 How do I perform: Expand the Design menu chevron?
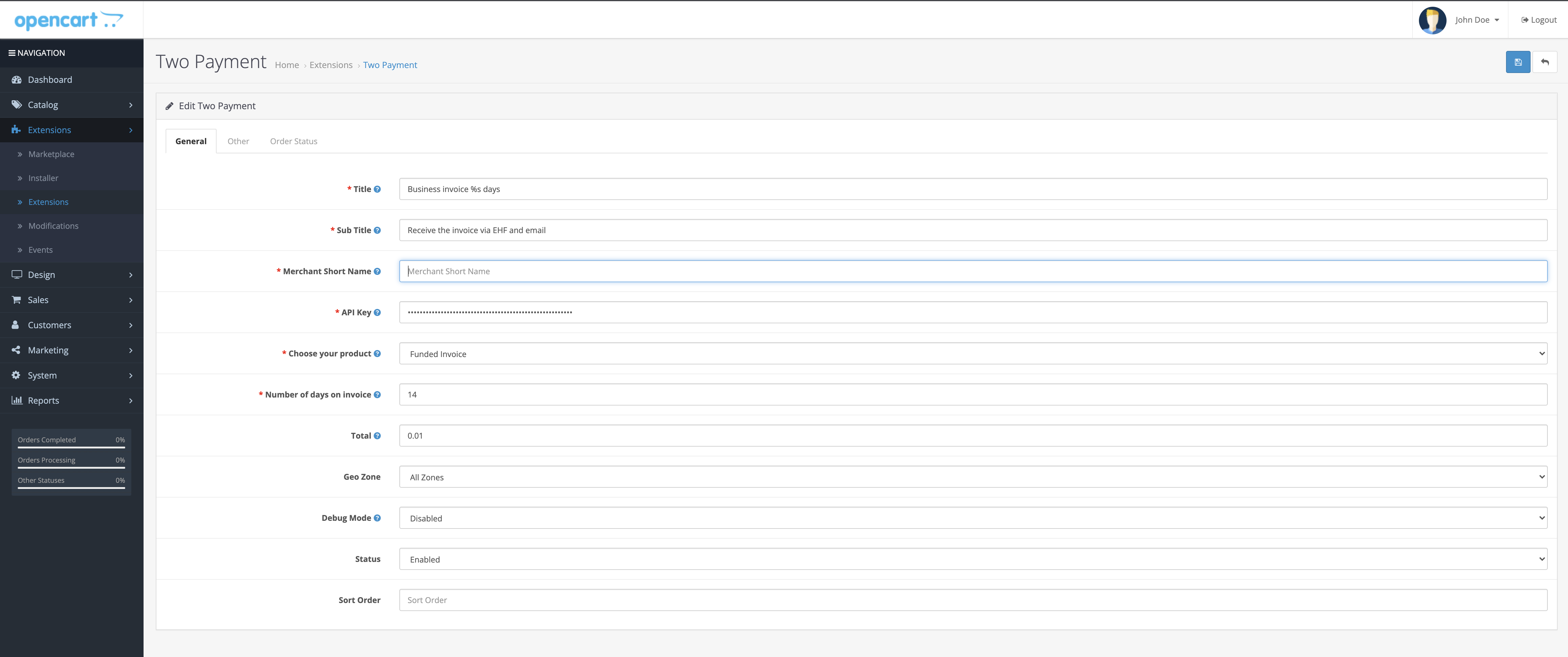point(131,275)
